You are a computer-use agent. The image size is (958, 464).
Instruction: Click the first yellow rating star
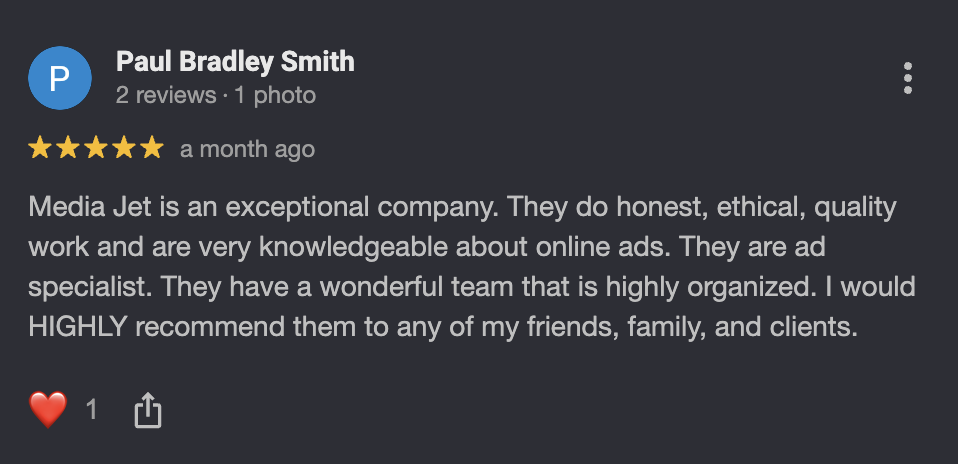coord(40,149)
